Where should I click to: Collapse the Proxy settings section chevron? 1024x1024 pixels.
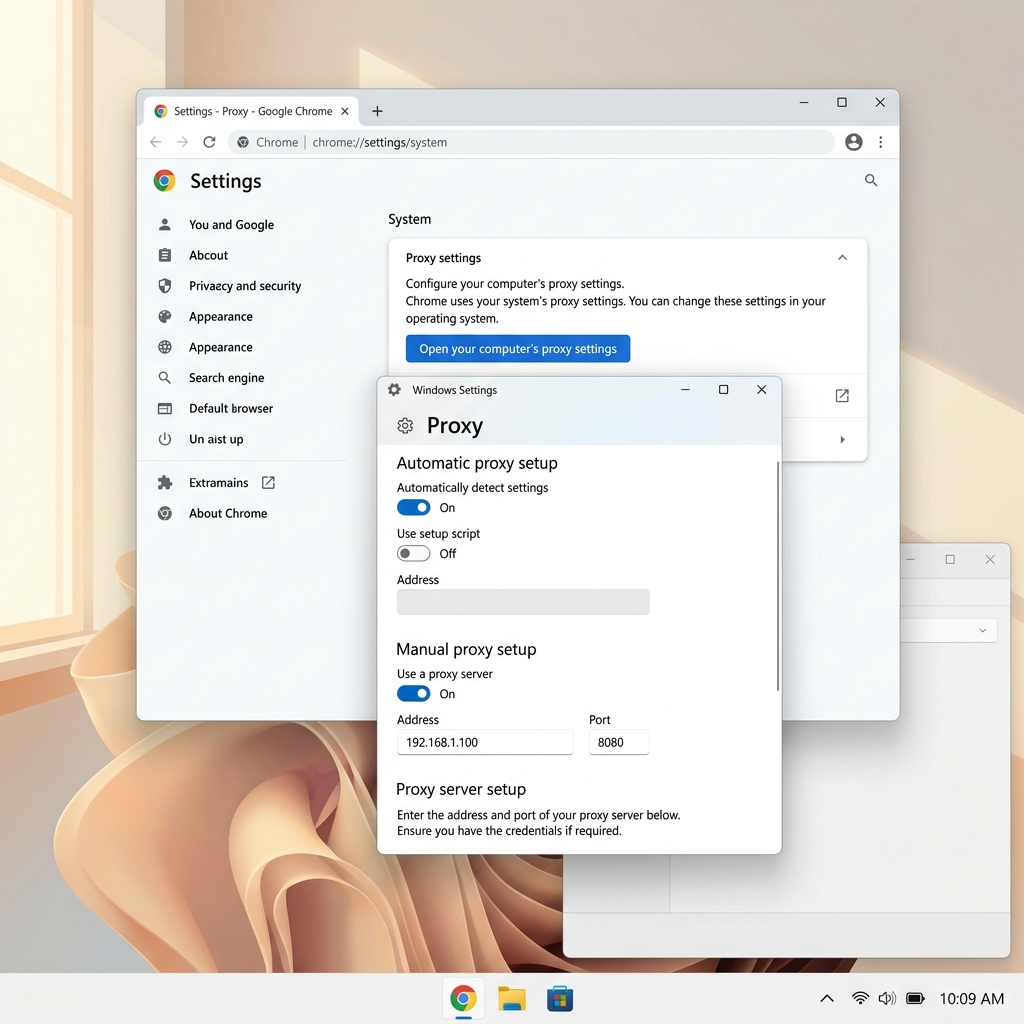tap(842, 258)
